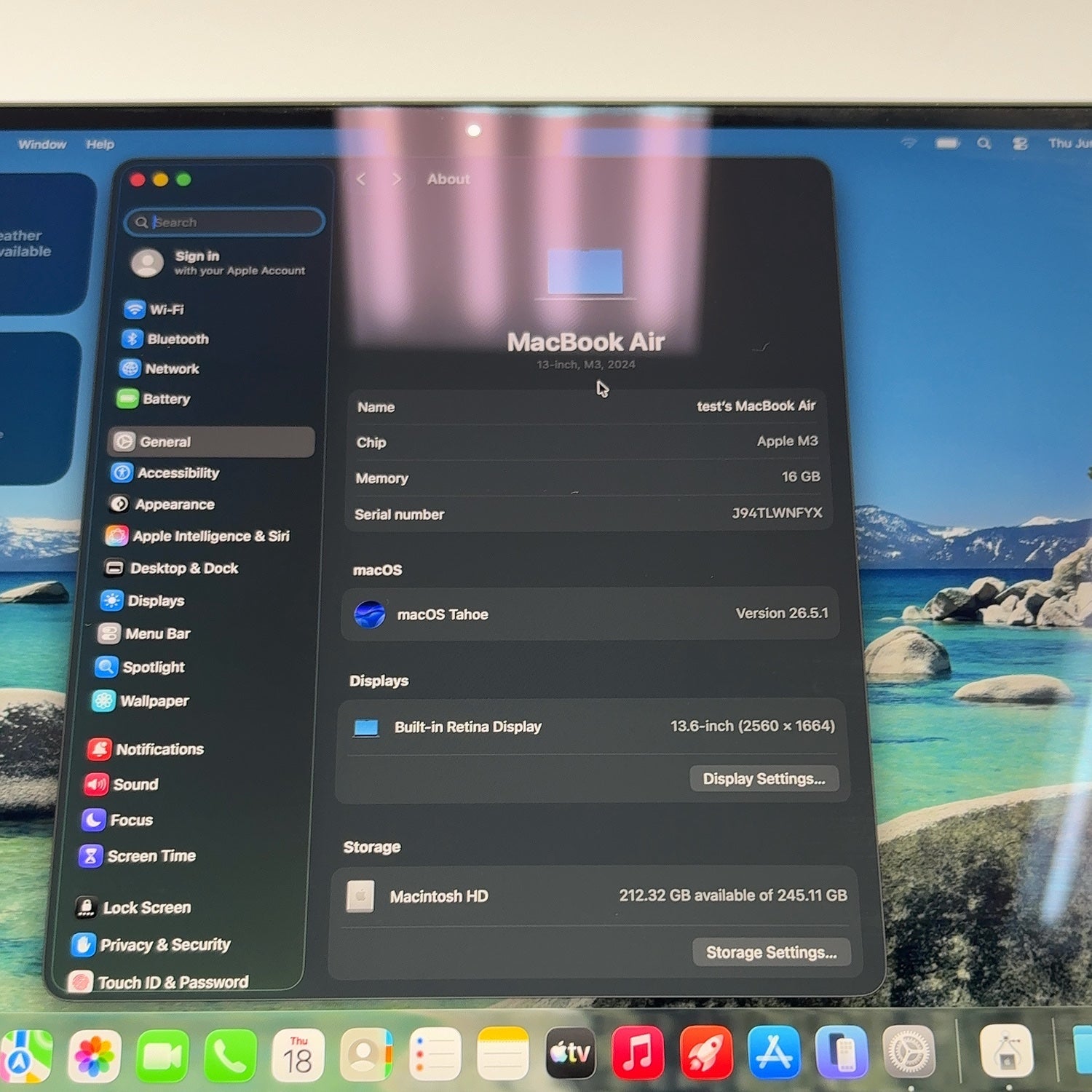Launch Notes from the Dock
Image resolution: width=1092 pixels, height=1092 pixels.
click(x=502, y=1053)
